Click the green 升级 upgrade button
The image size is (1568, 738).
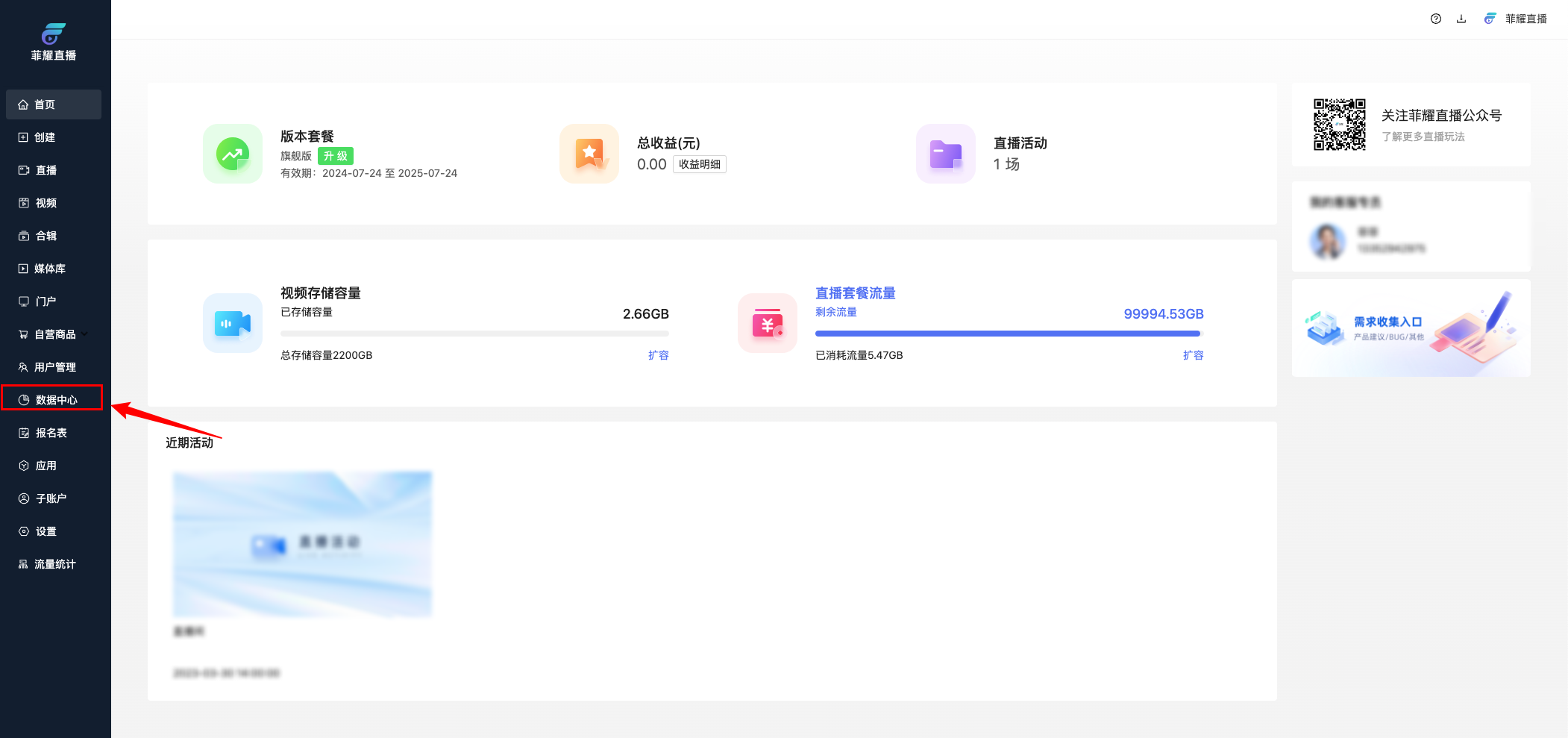(335, 156)
